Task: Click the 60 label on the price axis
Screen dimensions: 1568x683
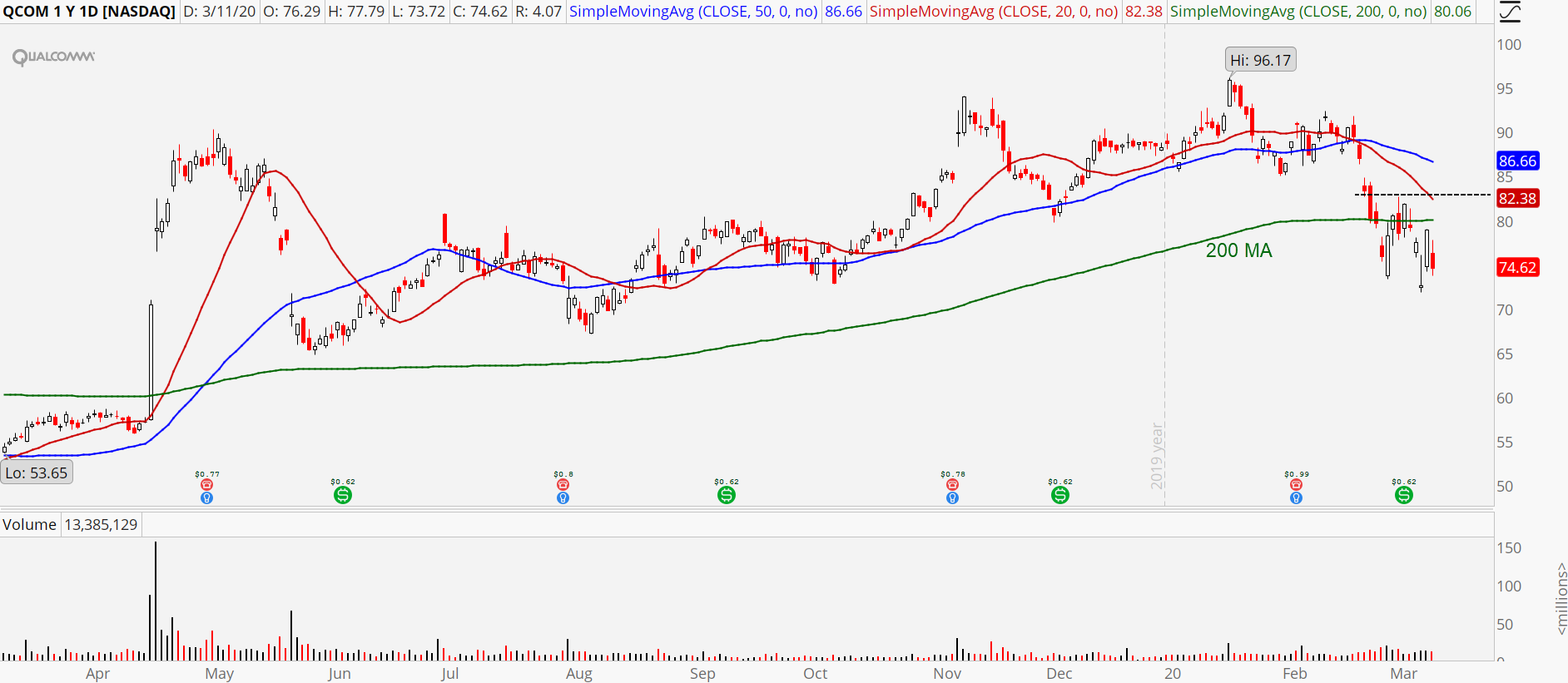Action: pos(1505,398)
